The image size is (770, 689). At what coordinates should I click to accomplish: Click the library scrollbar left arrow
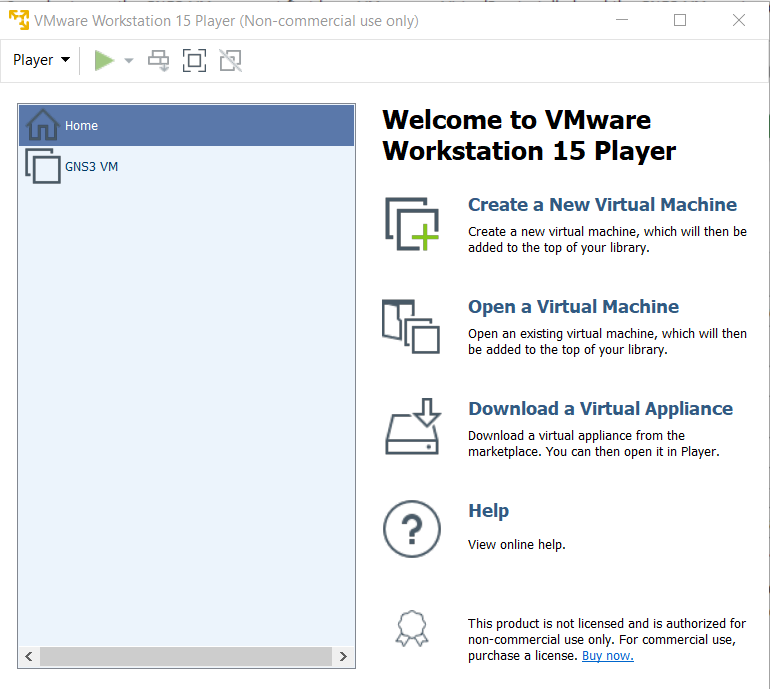29,657
